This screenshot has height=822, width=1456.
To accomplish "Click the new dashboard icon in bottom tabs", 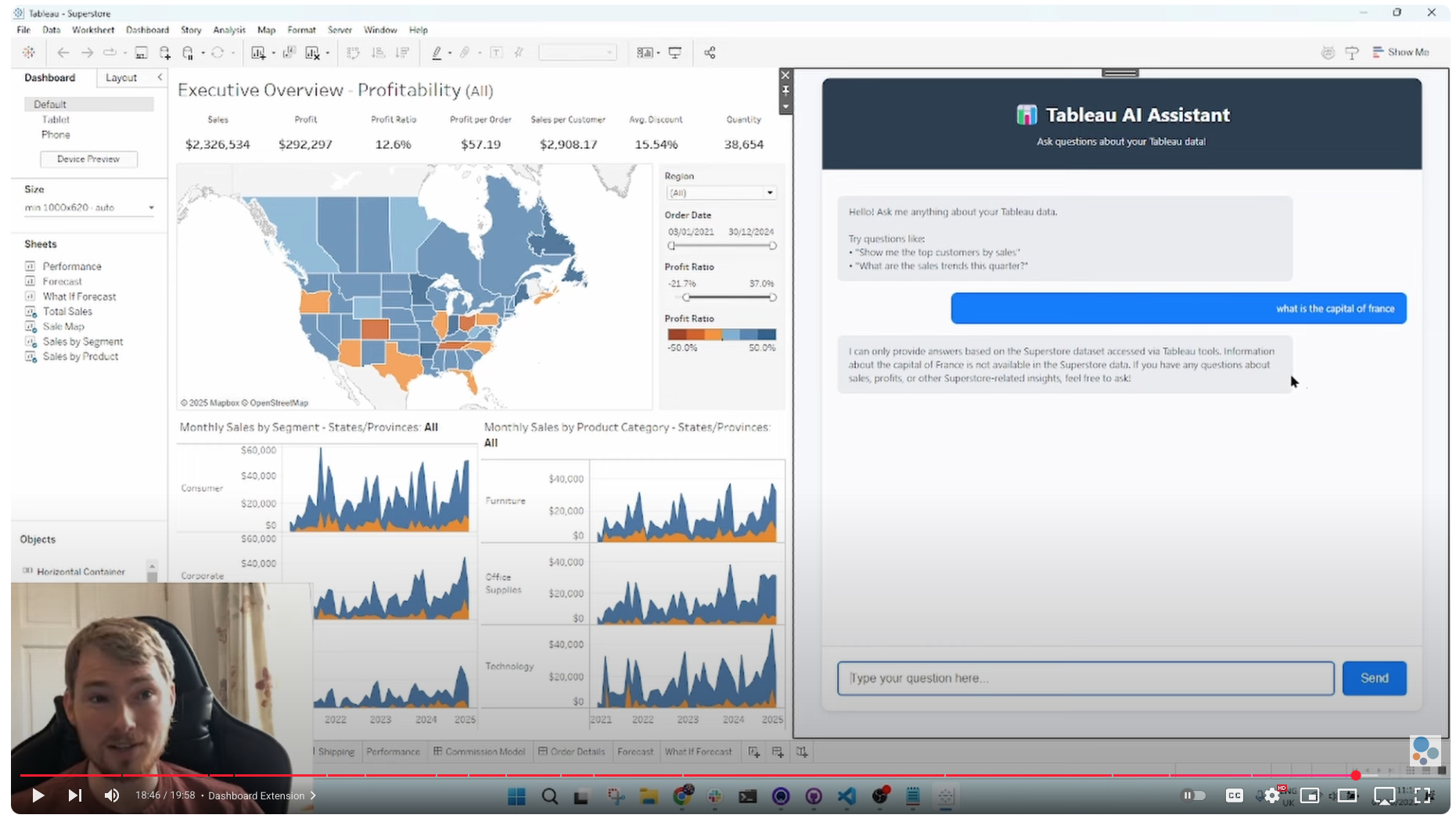I will pos(778,752).
